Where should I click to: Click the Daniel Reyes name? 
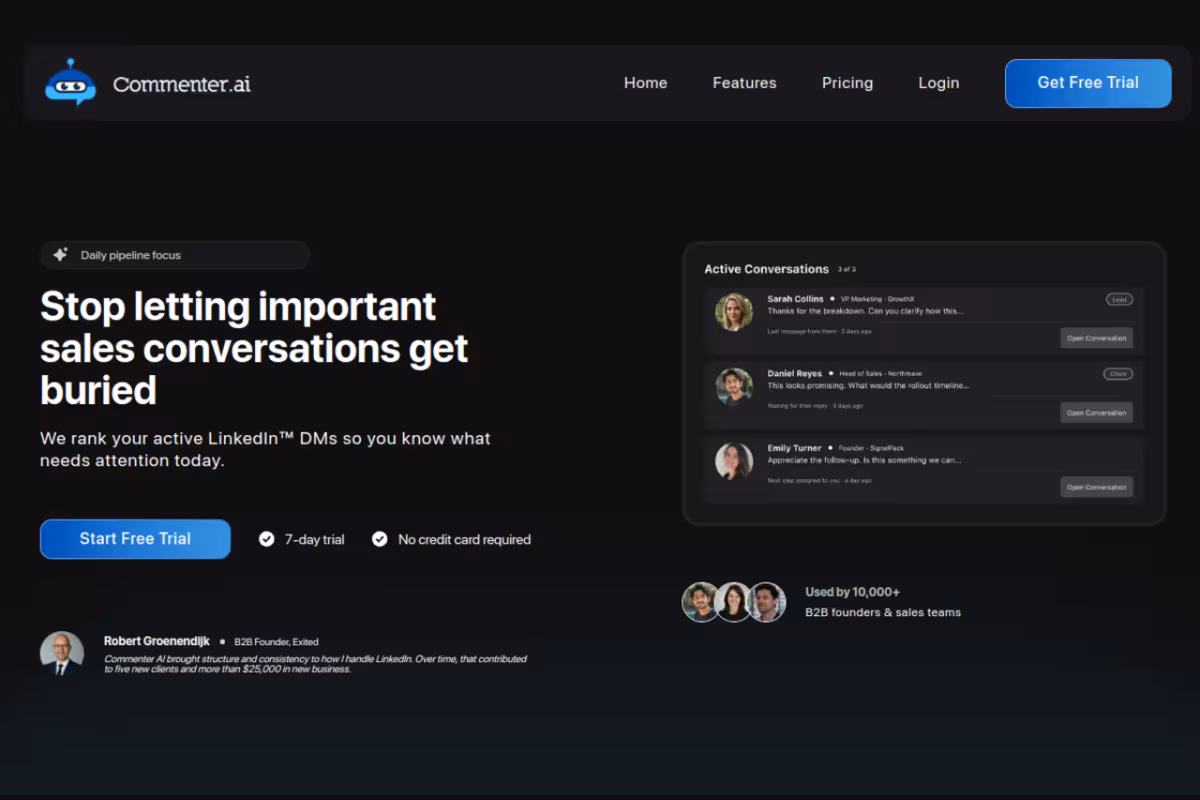(794, 374)
